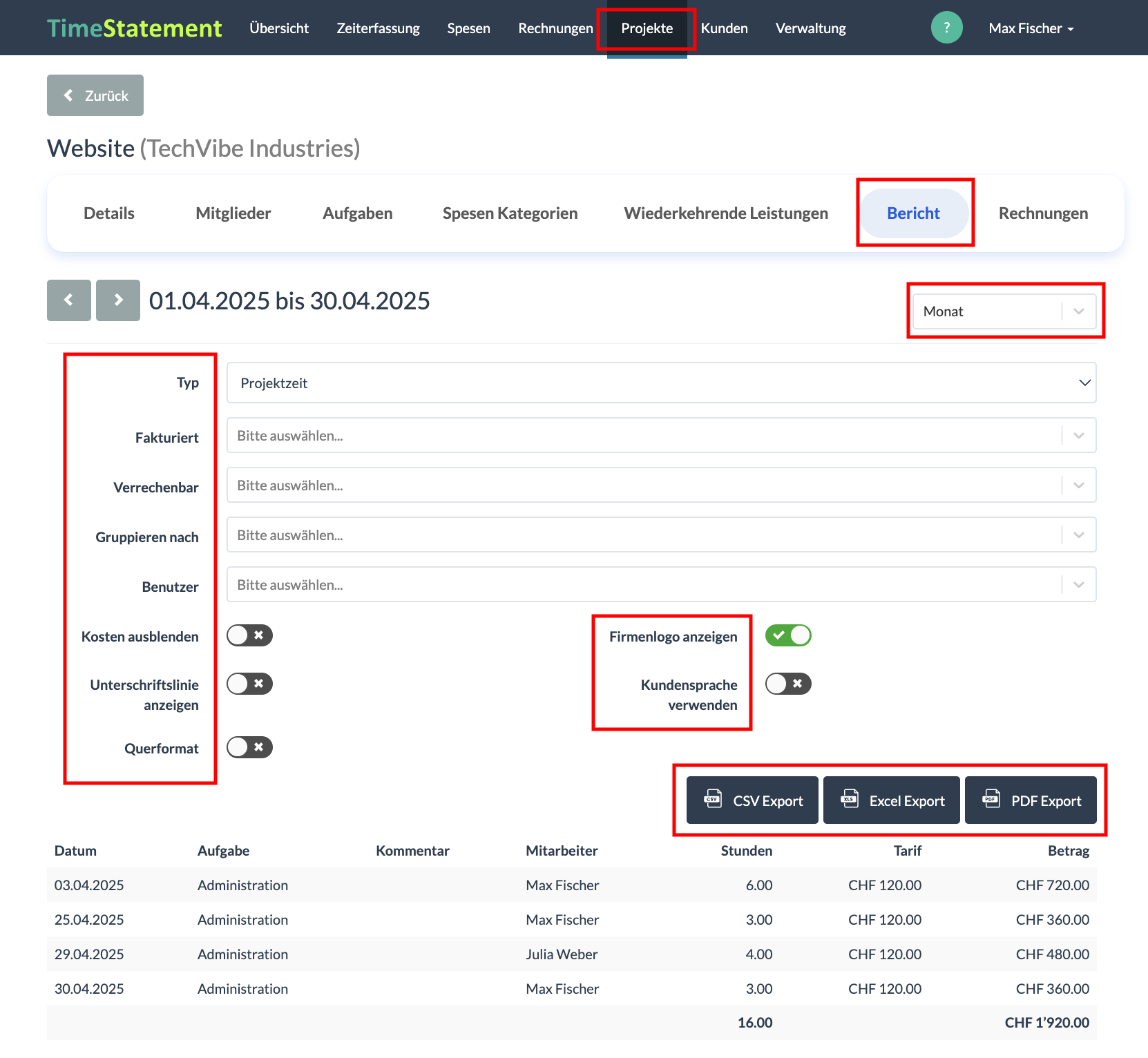The image size is (1148, 1058).
Task: Click the Website (TechVibe Industries) heading
Action: click(204, 148)
